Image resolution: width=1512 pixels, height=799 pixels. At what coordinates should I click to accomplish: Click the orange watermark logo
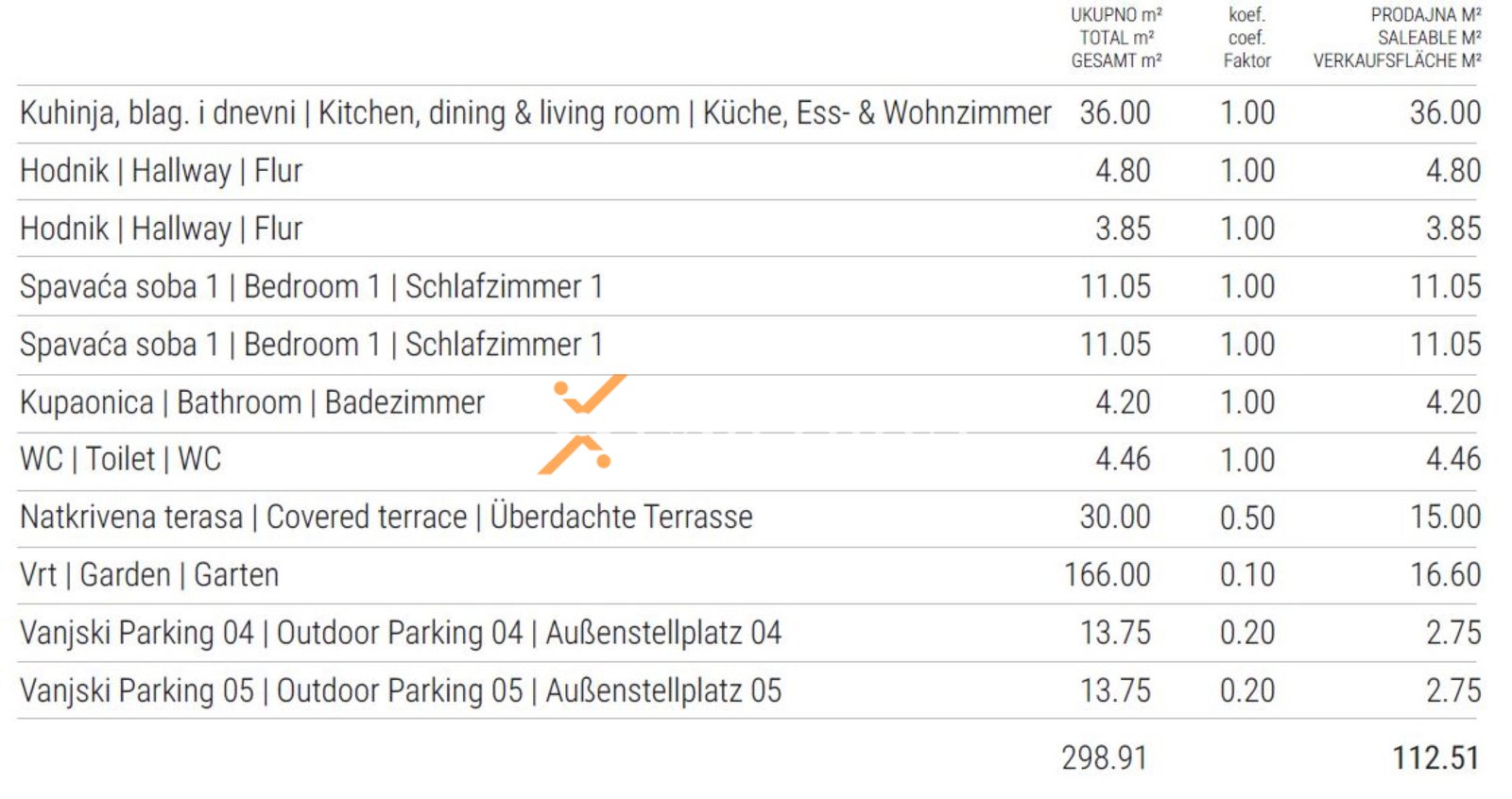pos(582,424)
